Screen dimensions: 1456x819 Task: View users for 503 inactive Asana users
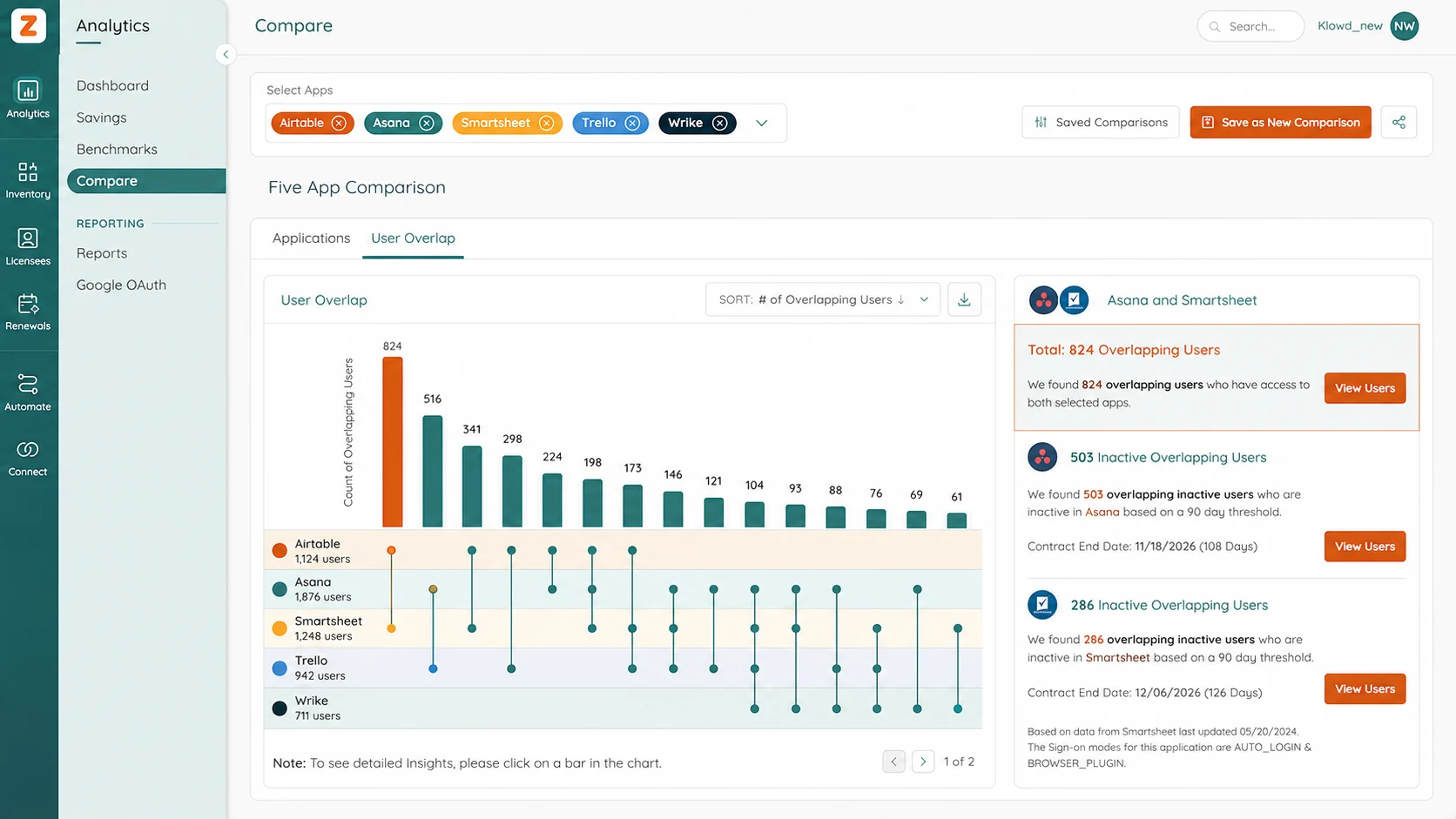pyautogui.click(x=1365, y=547)
